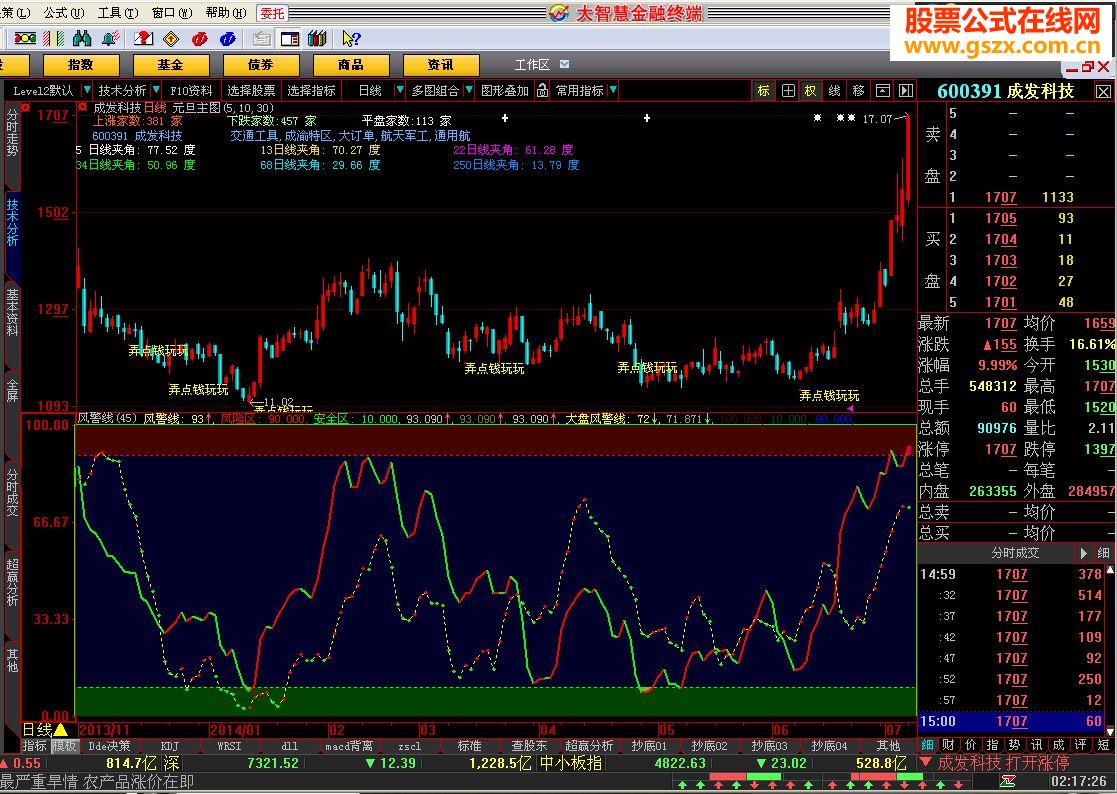Switch to the KDJ indicator tab
Screen dimensions: 1117x794
pos(170,746)
